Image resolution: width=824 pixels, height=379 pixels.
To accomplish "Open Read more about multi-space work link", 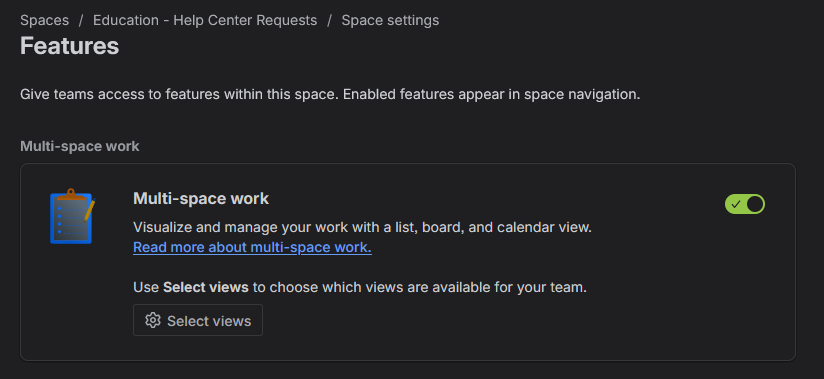I will (252, 247).
